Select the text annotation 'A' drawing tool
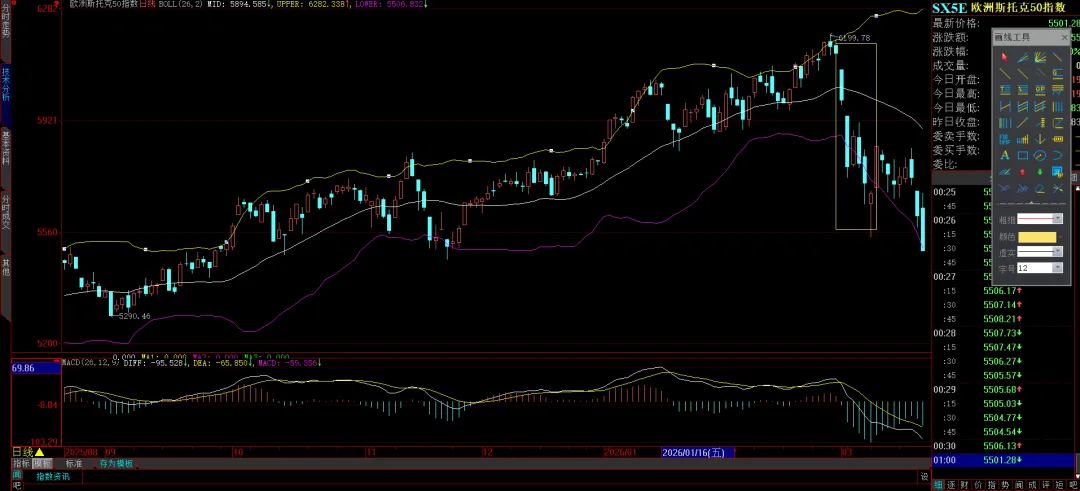The image size is (1080, 491). click(x=1005, y=155)
